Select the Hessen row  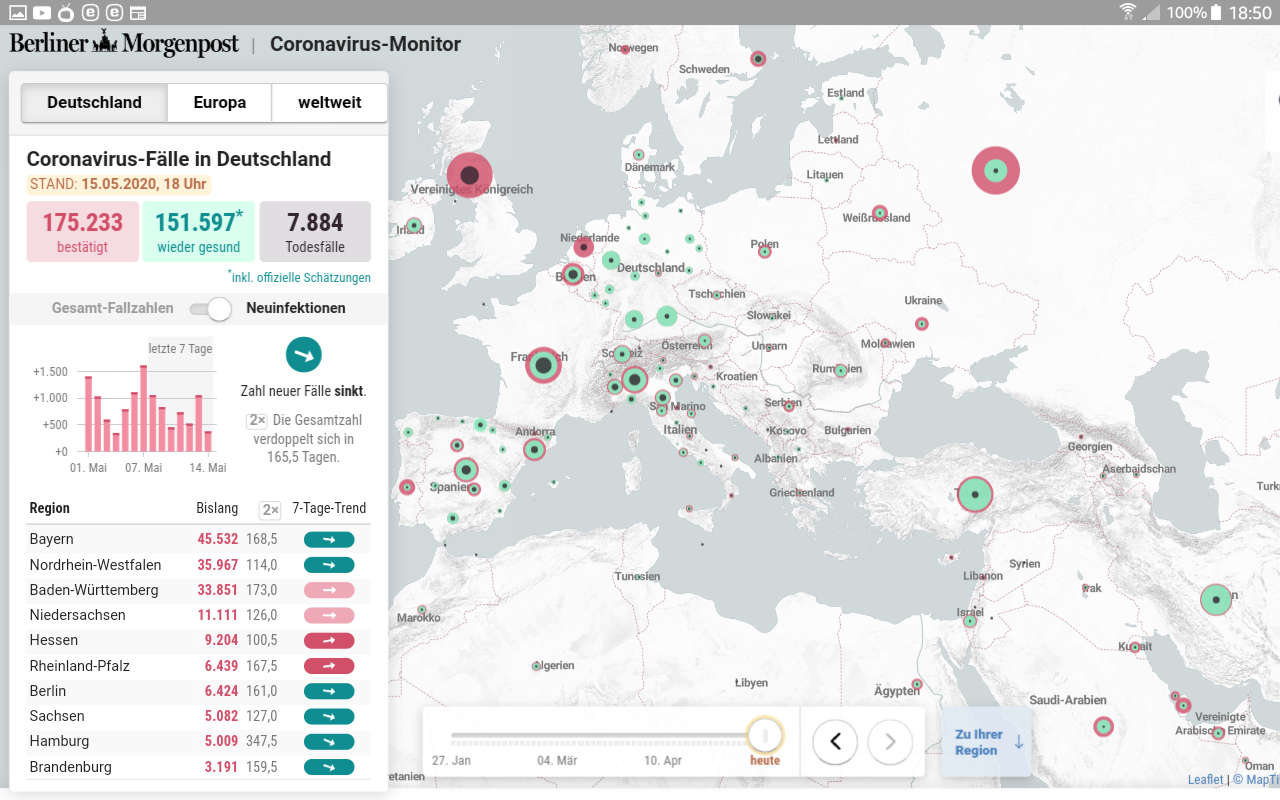198,640
